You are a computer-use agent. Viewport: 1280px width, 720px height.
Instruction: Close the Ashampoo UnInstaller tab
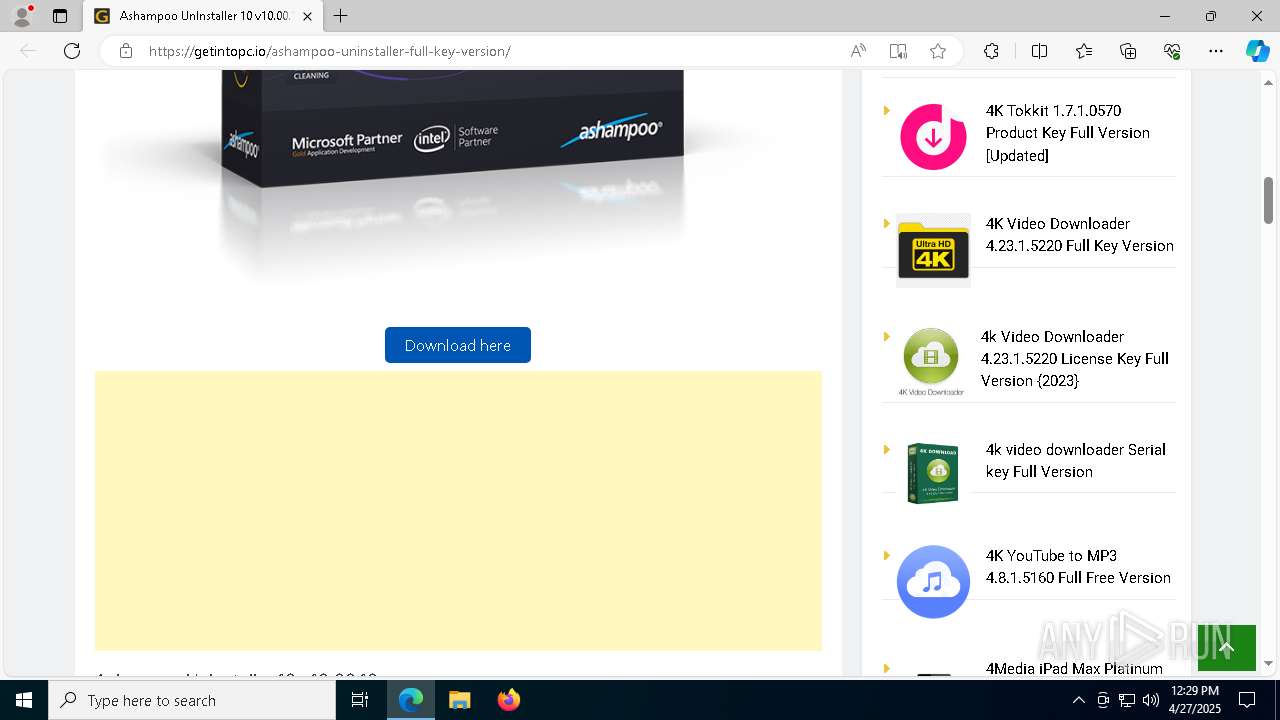tap(307, 16)
